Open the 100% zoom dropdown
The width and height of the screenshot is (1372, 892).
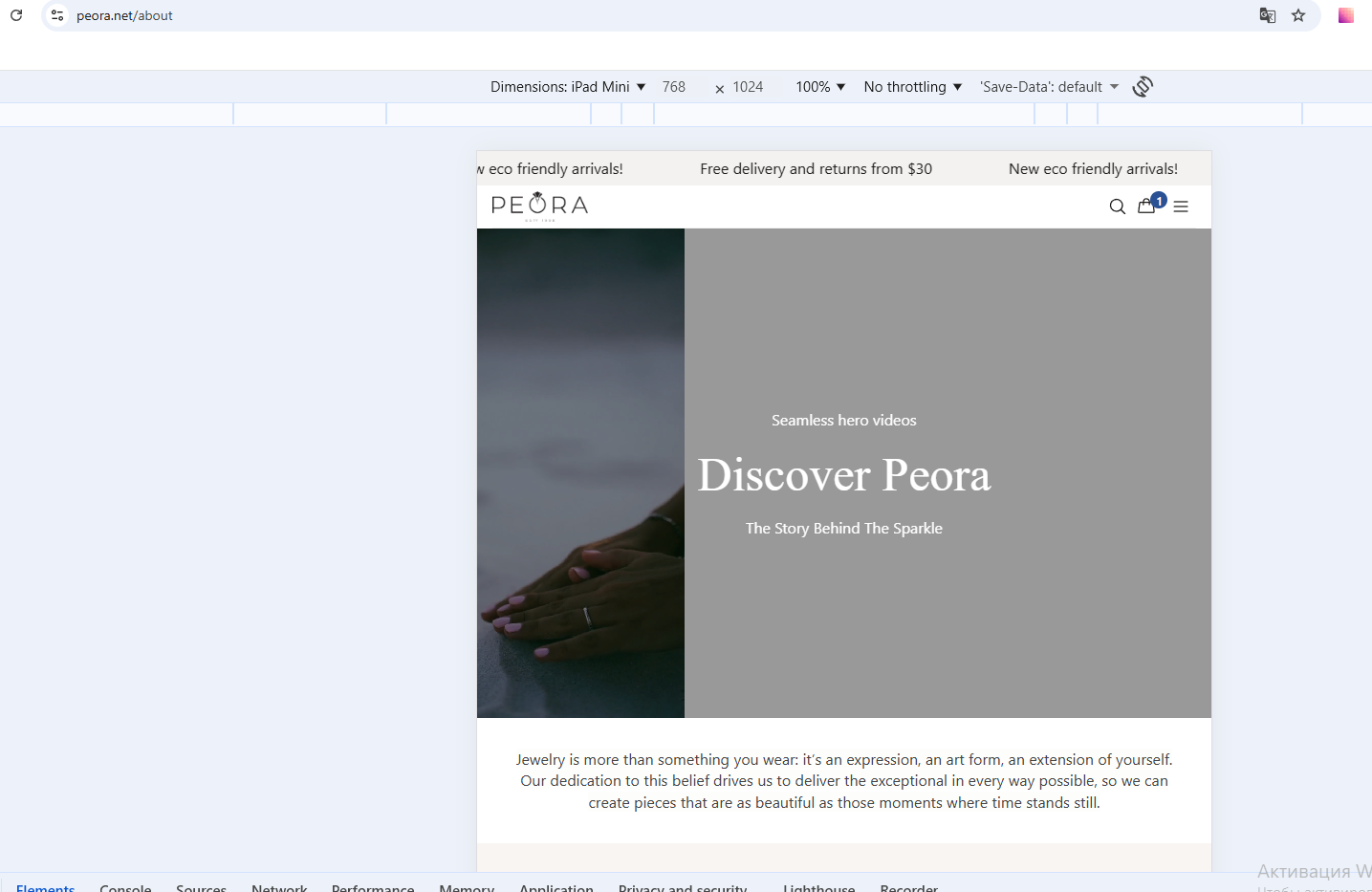820,87
